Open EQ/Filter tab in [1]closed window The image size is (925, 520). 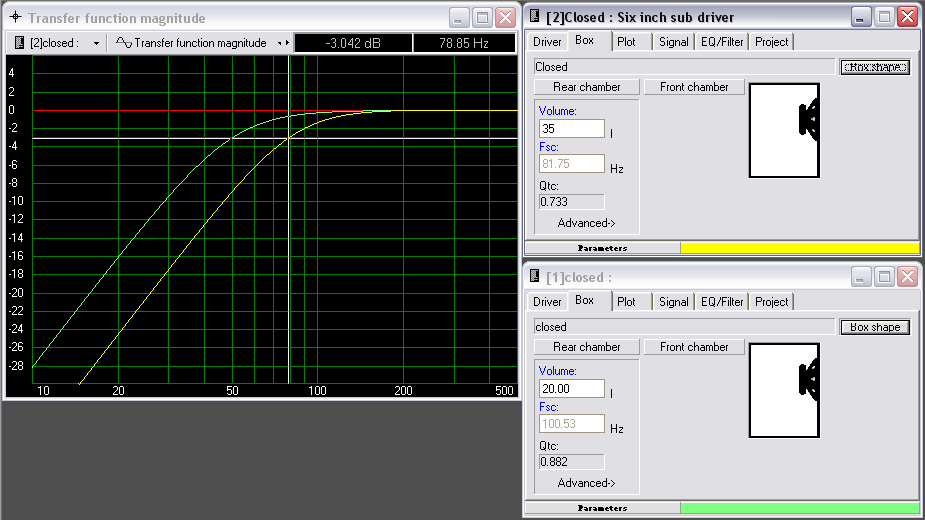coord(722,302)
